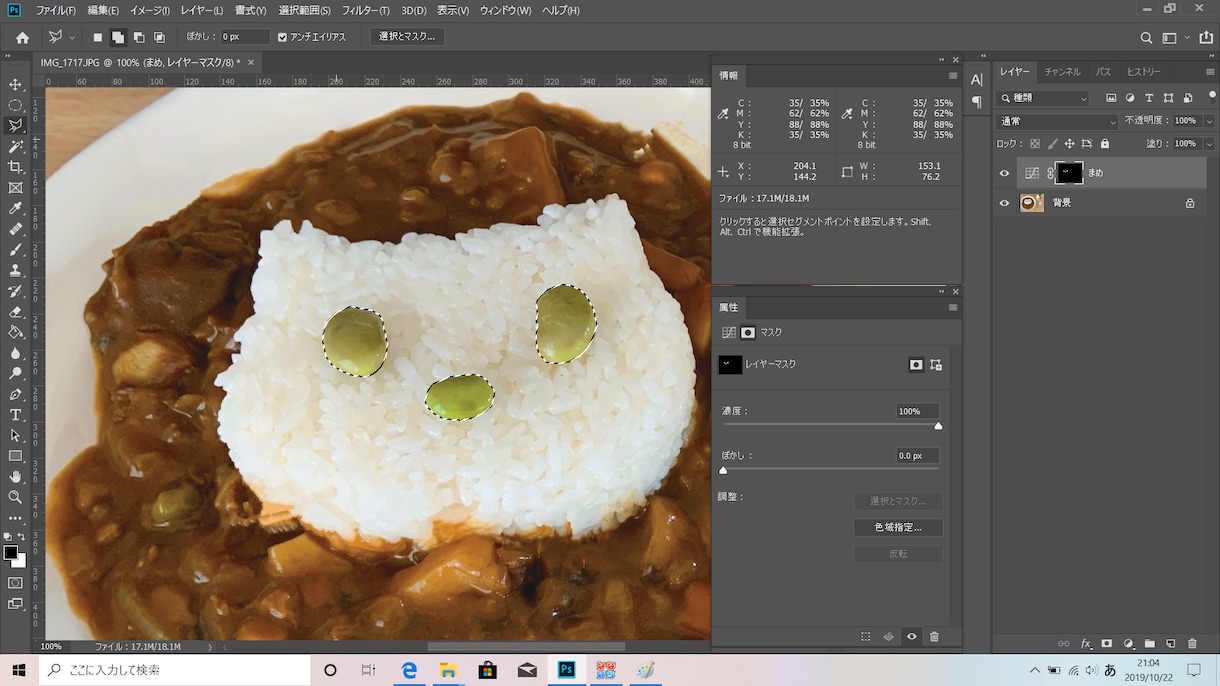Open the 選択範囲(S) menu

pos(304,10)
